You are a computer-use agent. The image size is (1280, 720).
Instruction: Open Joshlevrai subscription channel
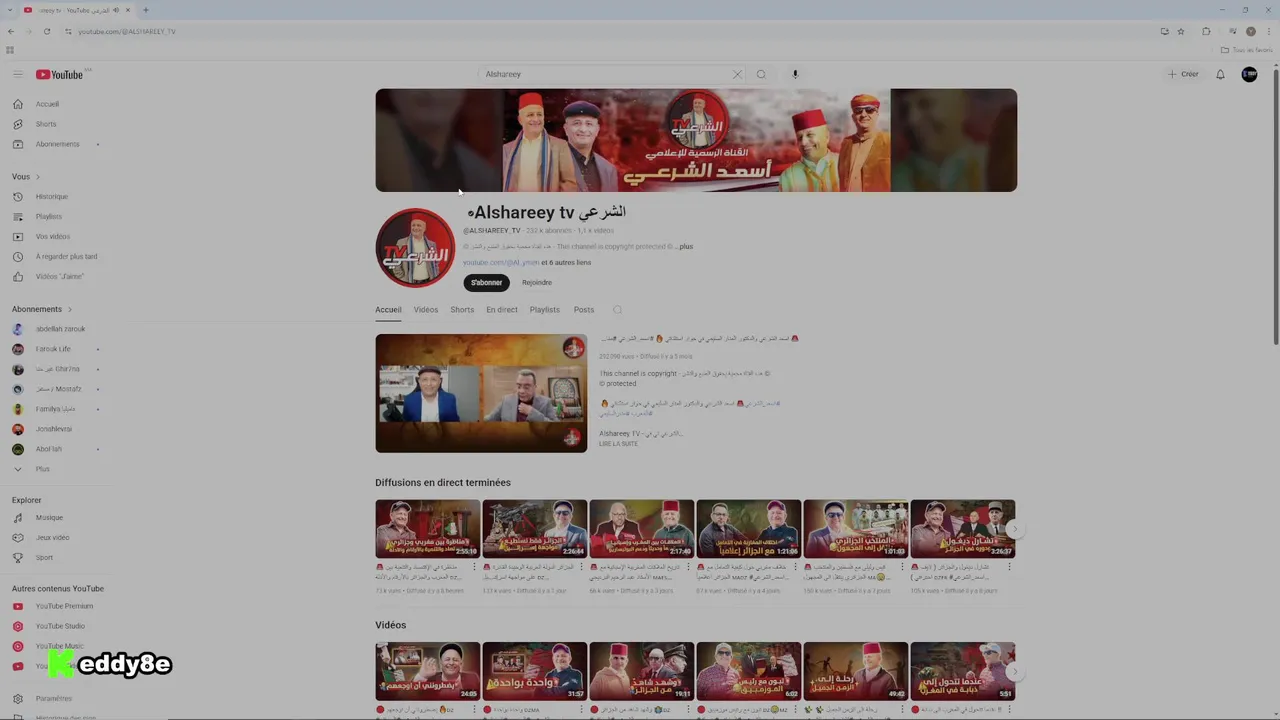(54, 429)
